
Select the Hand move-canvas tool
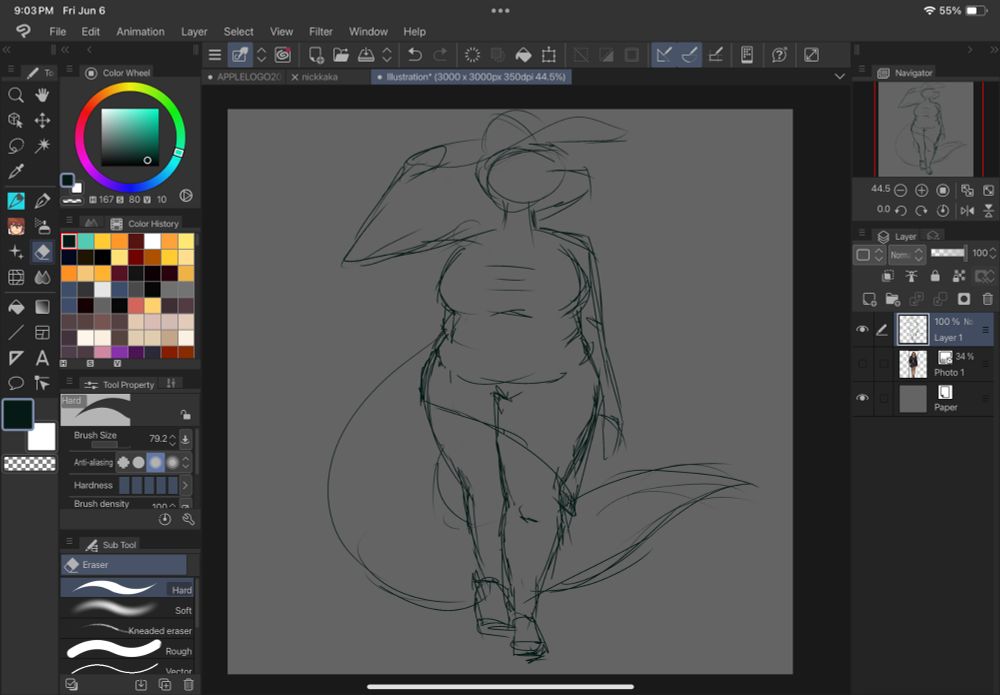(x=42, y=96)
